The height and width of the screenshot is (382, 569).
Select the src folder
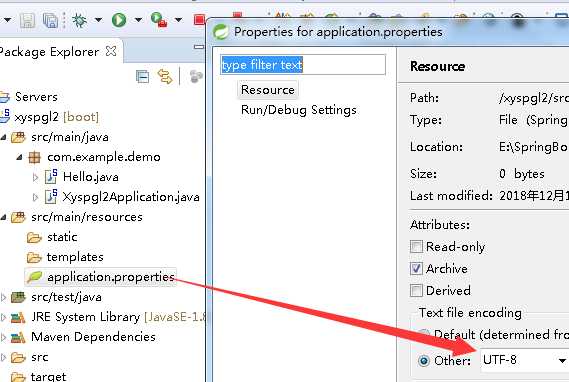click(x=40, y=357)
